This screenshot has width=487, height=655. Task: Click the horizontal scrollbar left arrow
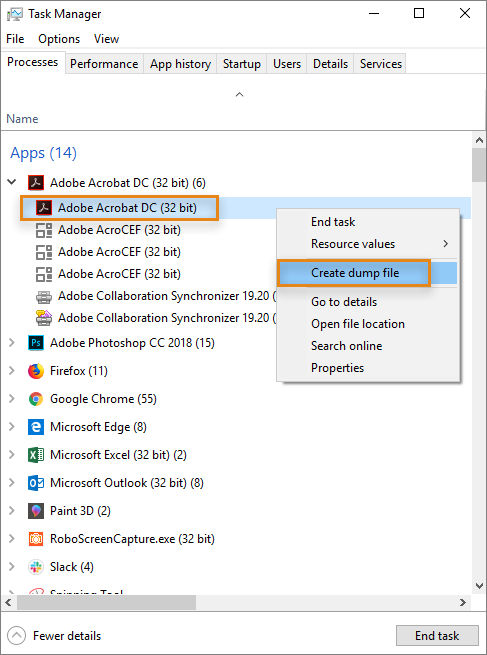8,602
